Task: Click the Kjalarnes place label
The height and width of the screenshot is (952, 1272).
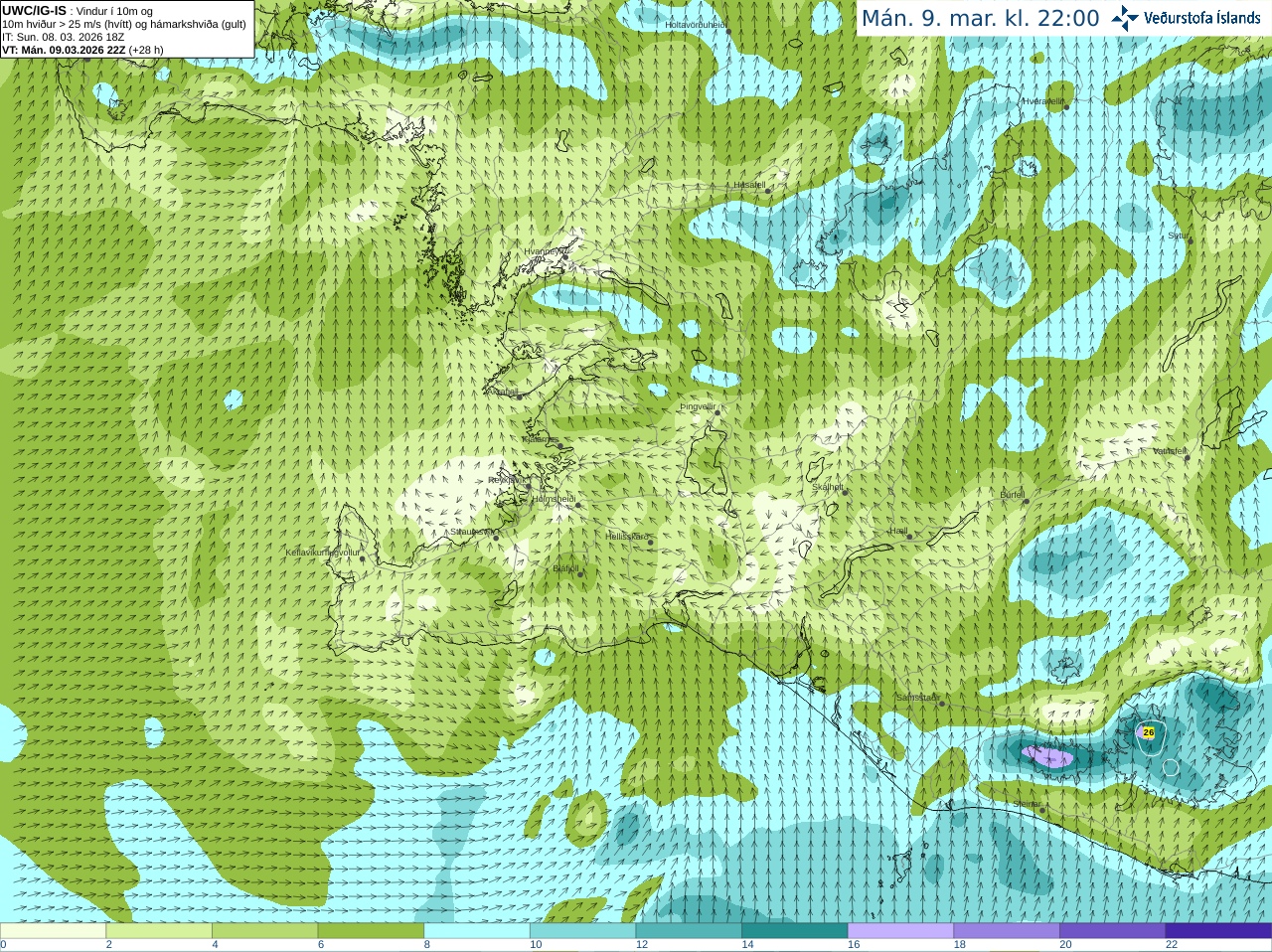Action: [541, 439]
